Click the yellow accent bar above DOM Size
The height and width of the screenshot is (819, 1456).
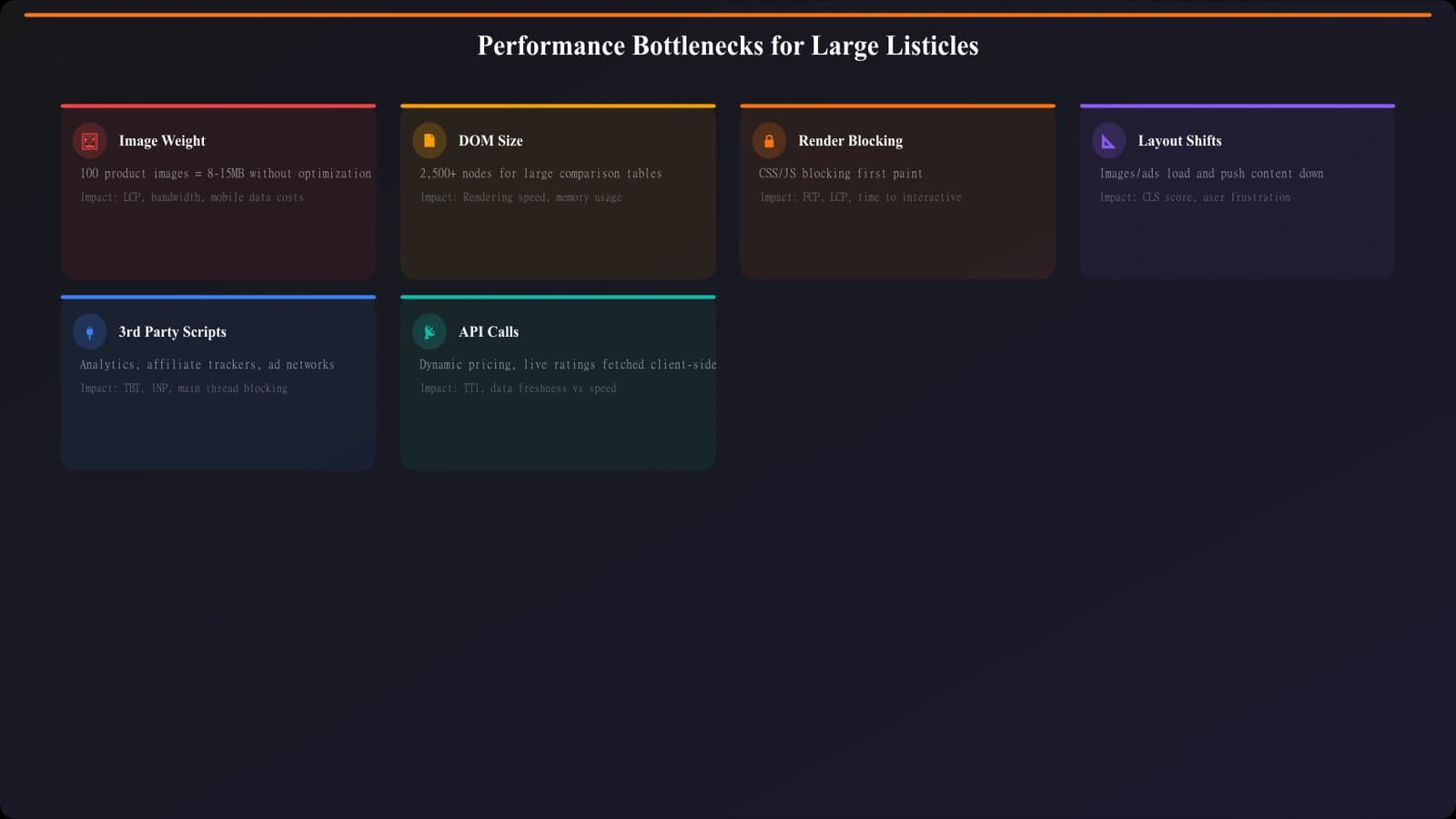point(558,106)
